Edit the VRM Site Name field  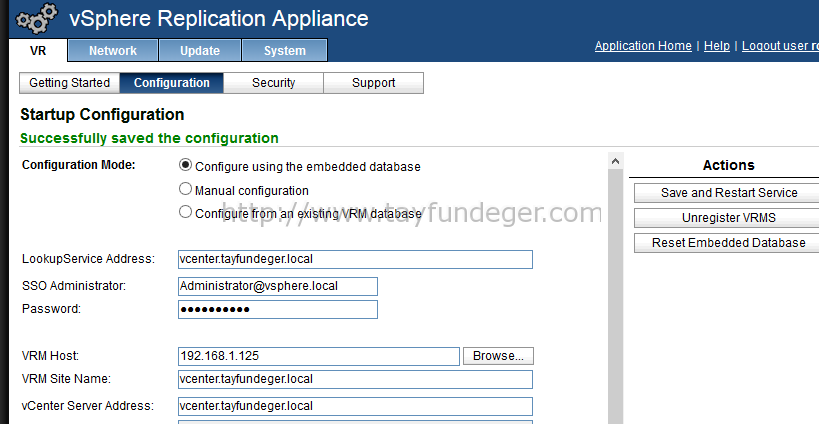(x=355, y=380)
